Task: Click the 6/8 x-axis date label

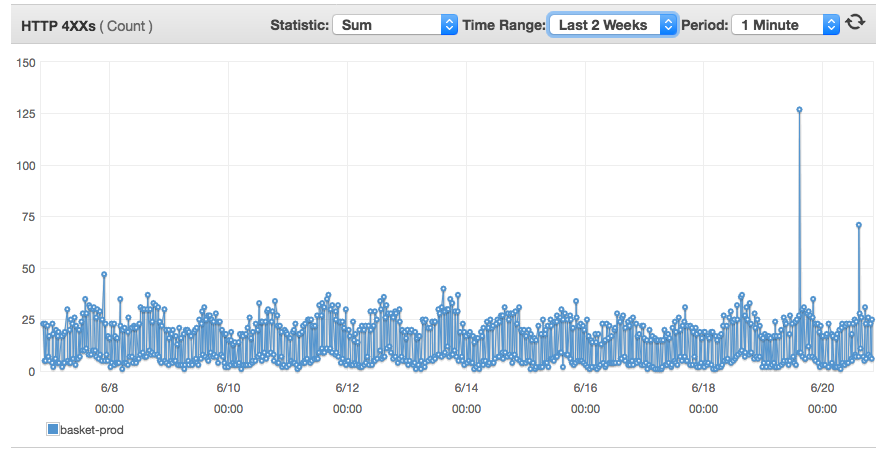Action: (109, 388)
